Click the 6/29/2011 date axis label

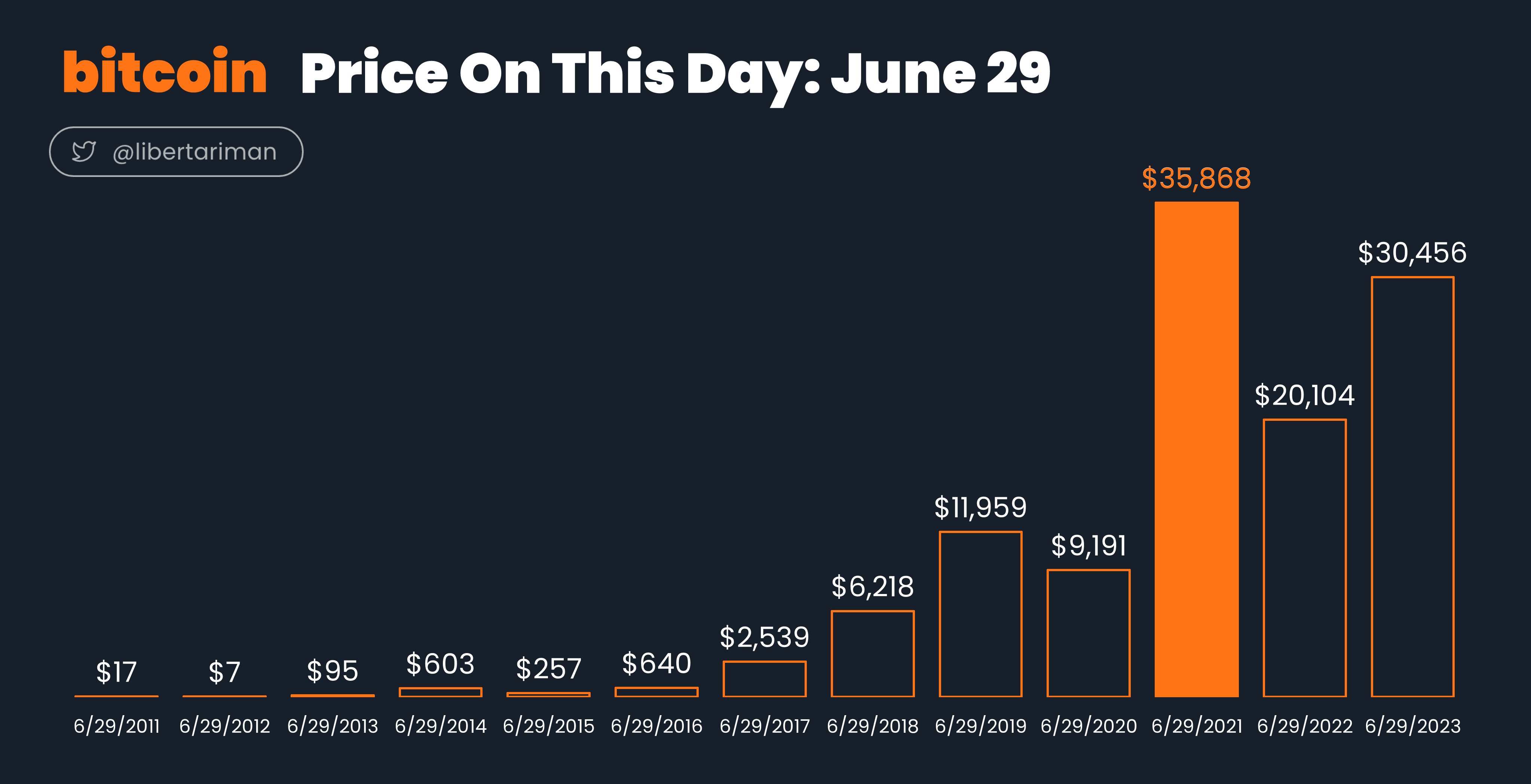point(116,726)
